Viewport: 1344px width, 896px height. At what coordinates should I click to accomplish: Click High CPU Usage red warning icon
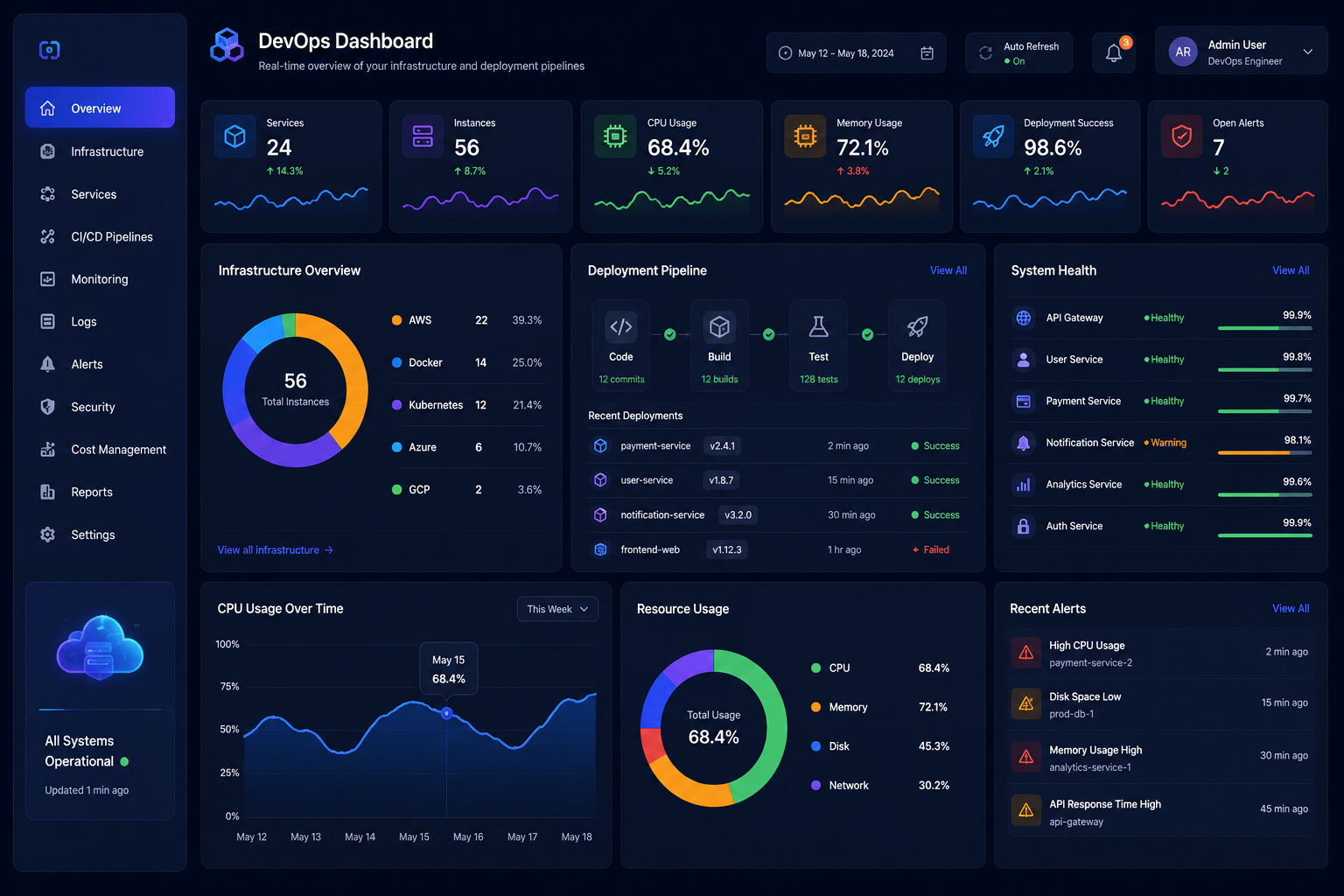1025,653
